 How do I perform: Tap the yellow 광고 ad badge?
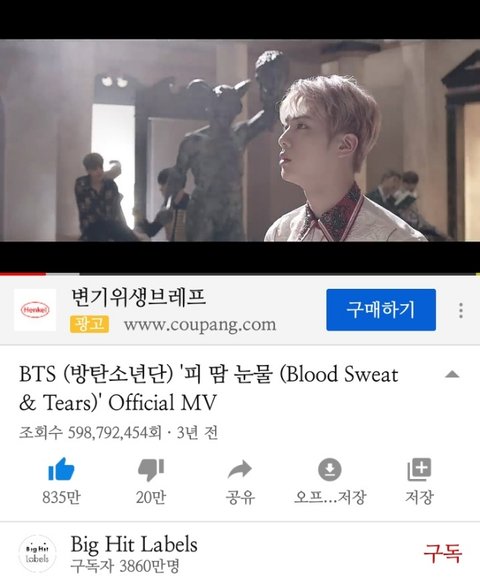90,324
